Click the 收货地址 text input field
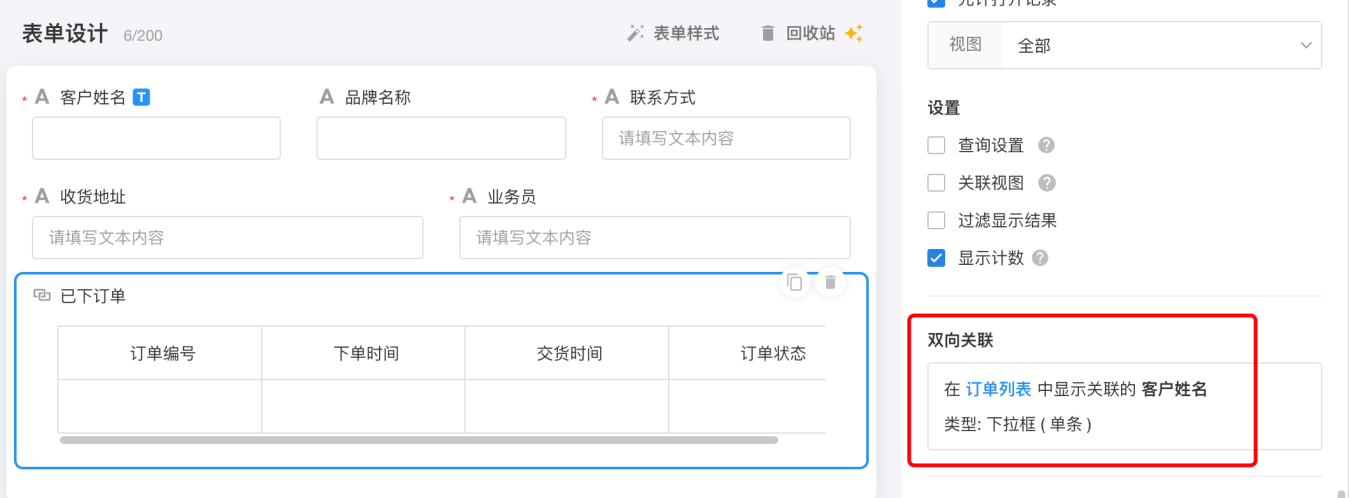Screen dimensions: 1349x498 pos(227,238)
